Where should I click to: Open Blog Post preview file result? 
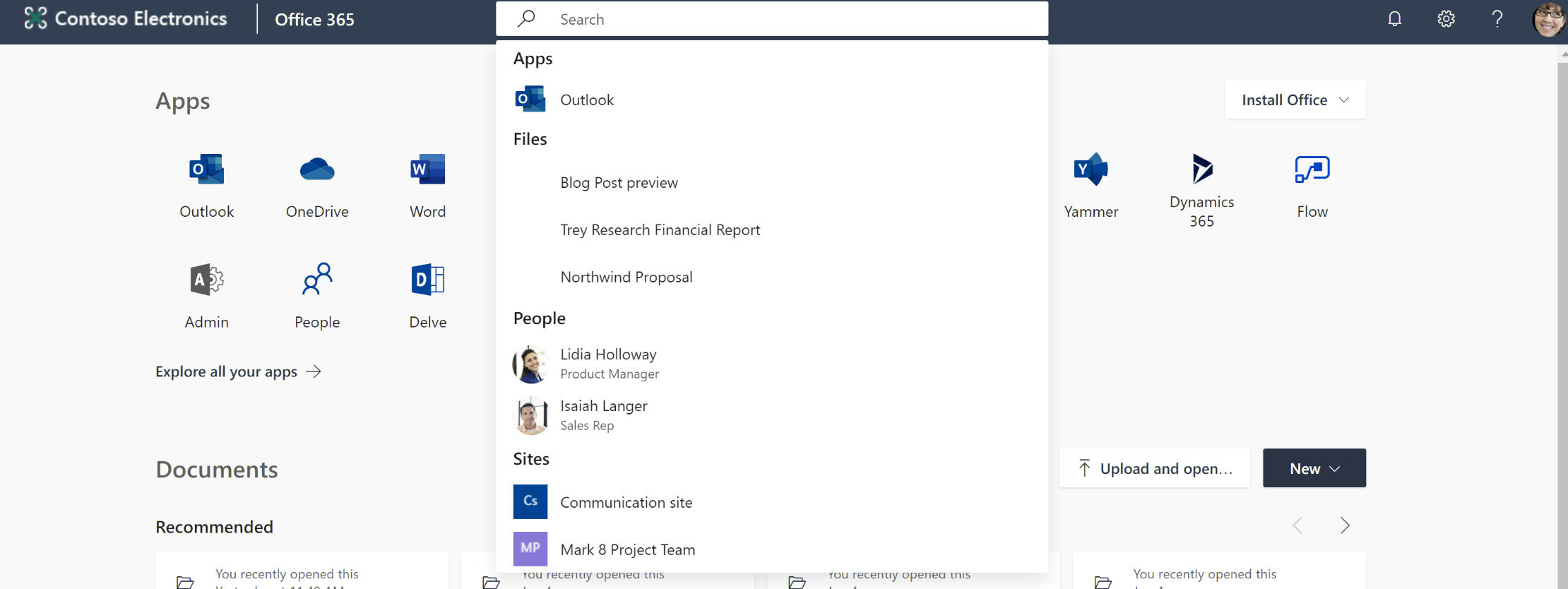click(772, 182)
